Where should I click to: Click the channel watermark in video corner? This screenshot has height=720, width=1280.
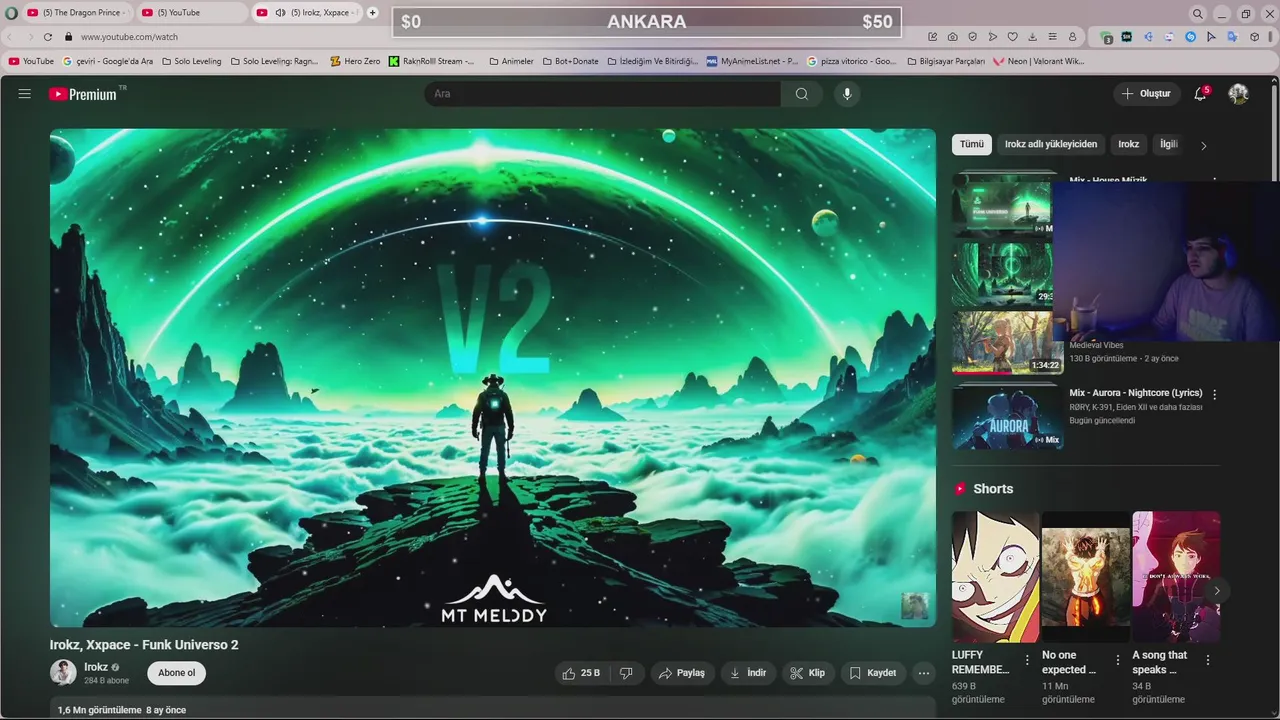[x=915, y=606]
